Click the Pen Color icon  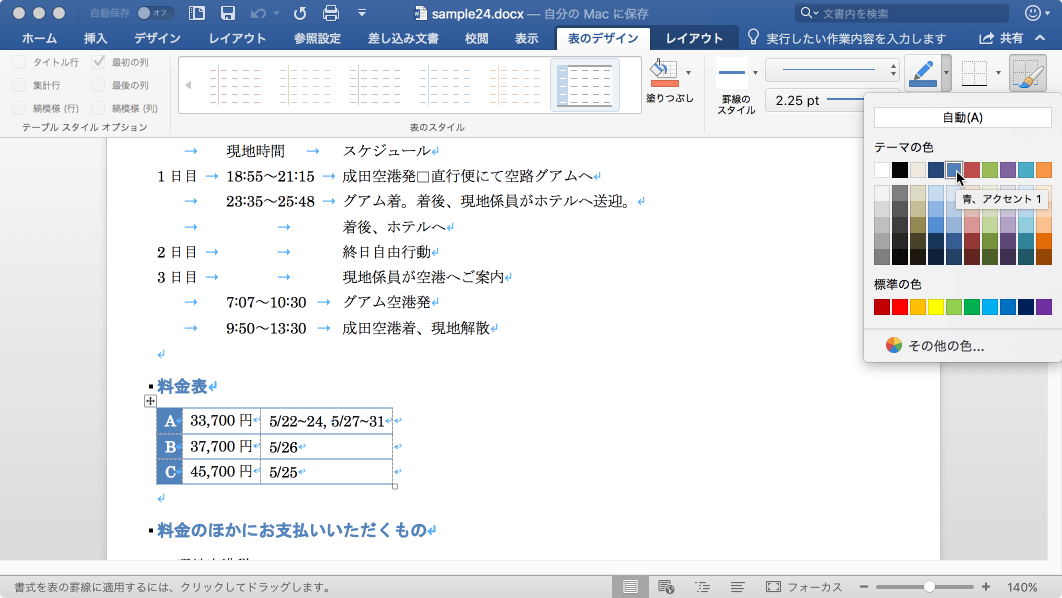coord(924,73)
